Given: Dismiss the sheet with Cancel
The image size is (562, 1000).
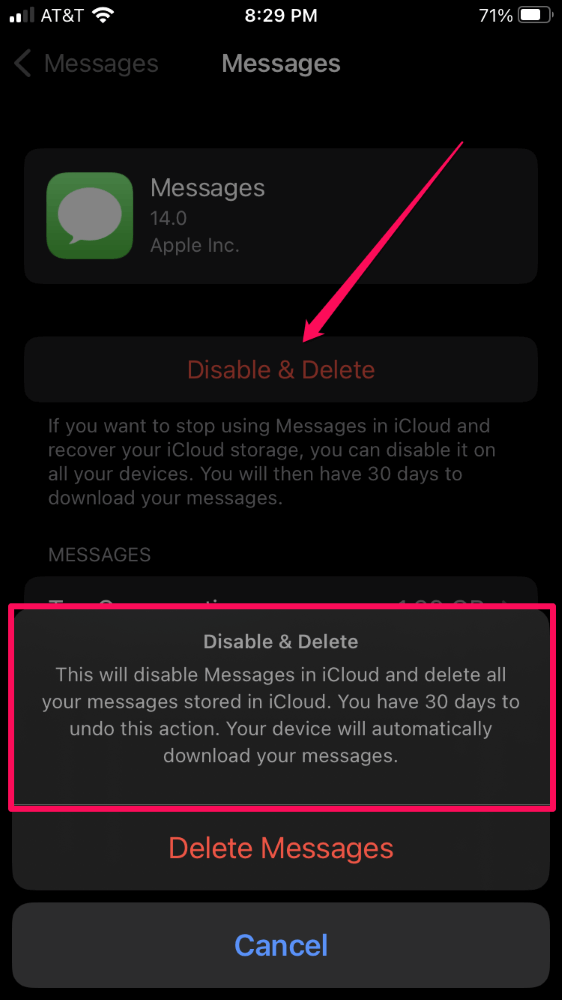Looking at the screenshot, I should tap(281, 945).
